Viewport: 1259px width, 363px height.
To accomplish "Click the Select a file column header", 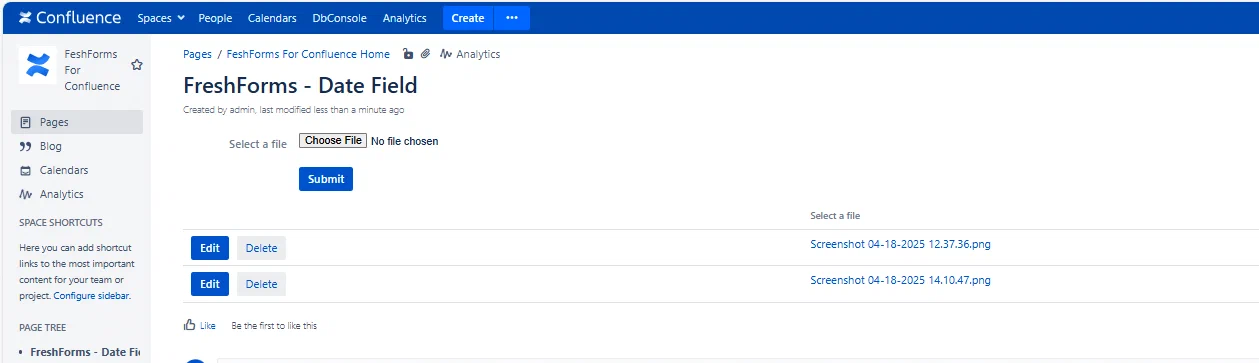I will coord(835,215).
